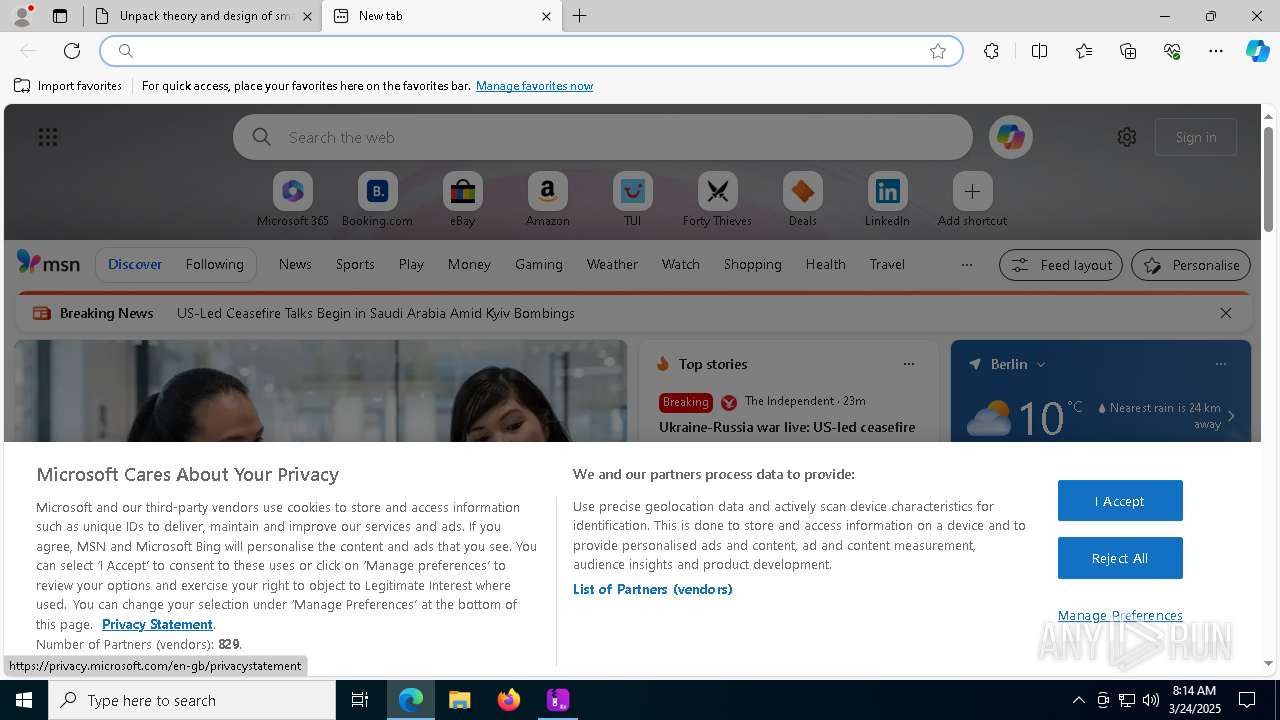
Task: Open Shopping category
Action: point(752,264)
